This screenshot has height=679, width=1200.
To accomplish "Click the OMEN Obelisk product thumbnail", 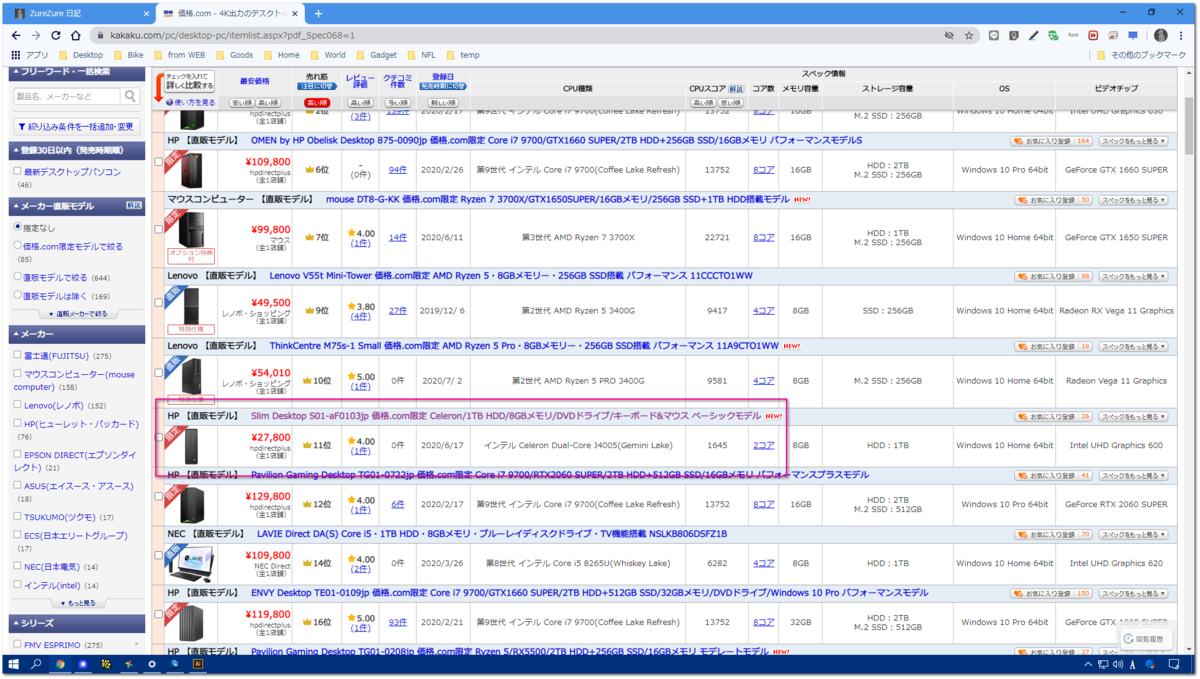I will point(190,170).
